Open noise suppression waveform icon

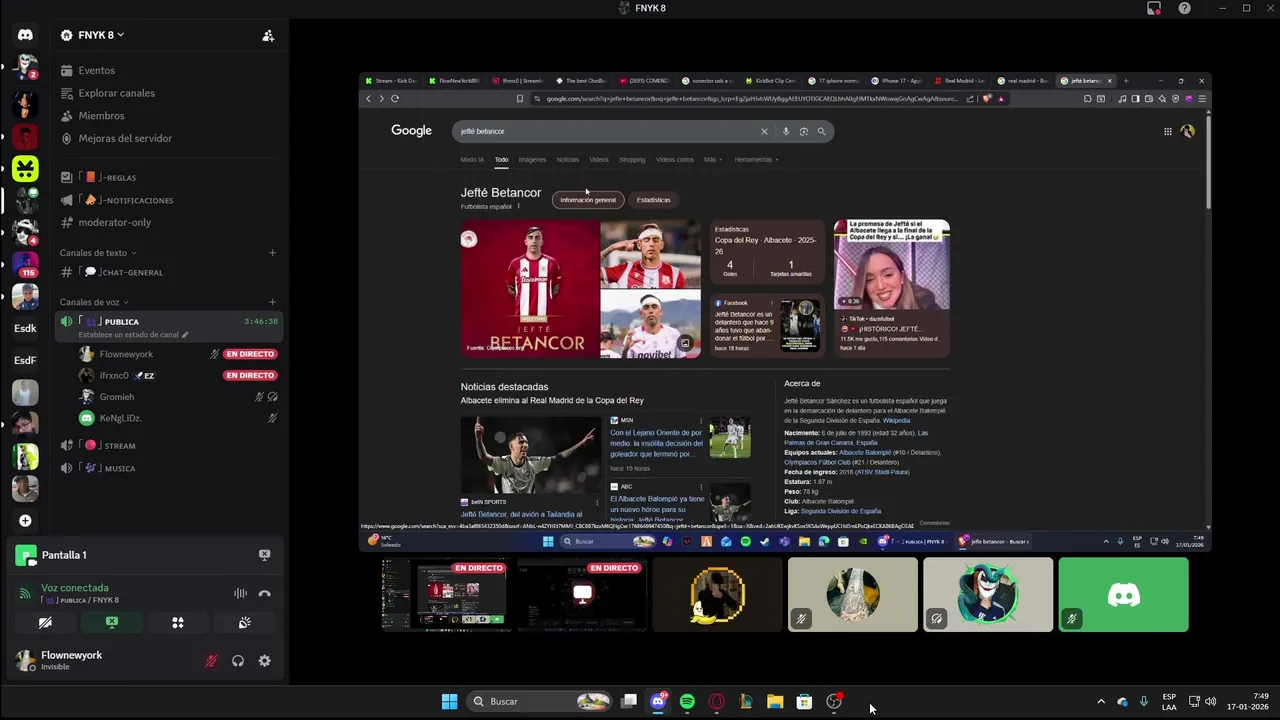pyautogui.click(x=240, y=593)
